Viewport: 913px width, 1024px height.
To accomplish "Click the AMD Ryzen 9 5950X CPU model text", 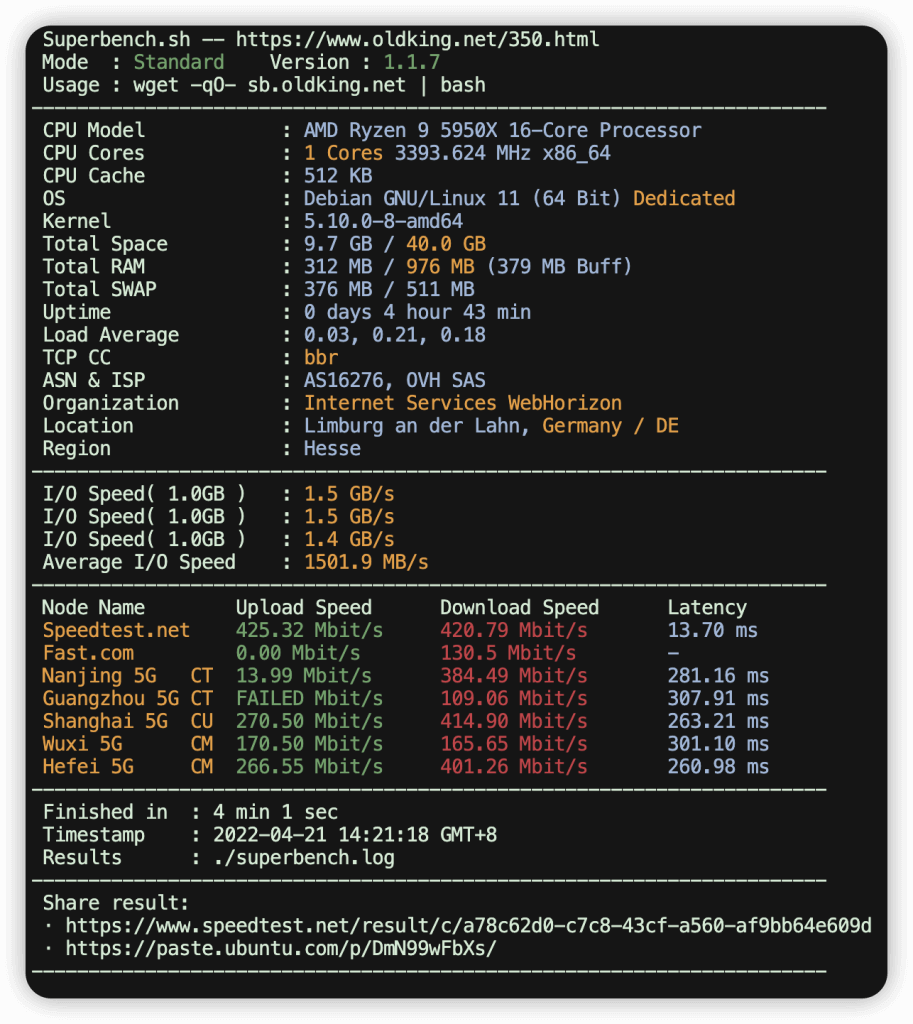I will pyautogui.click(x=502, y=130).
